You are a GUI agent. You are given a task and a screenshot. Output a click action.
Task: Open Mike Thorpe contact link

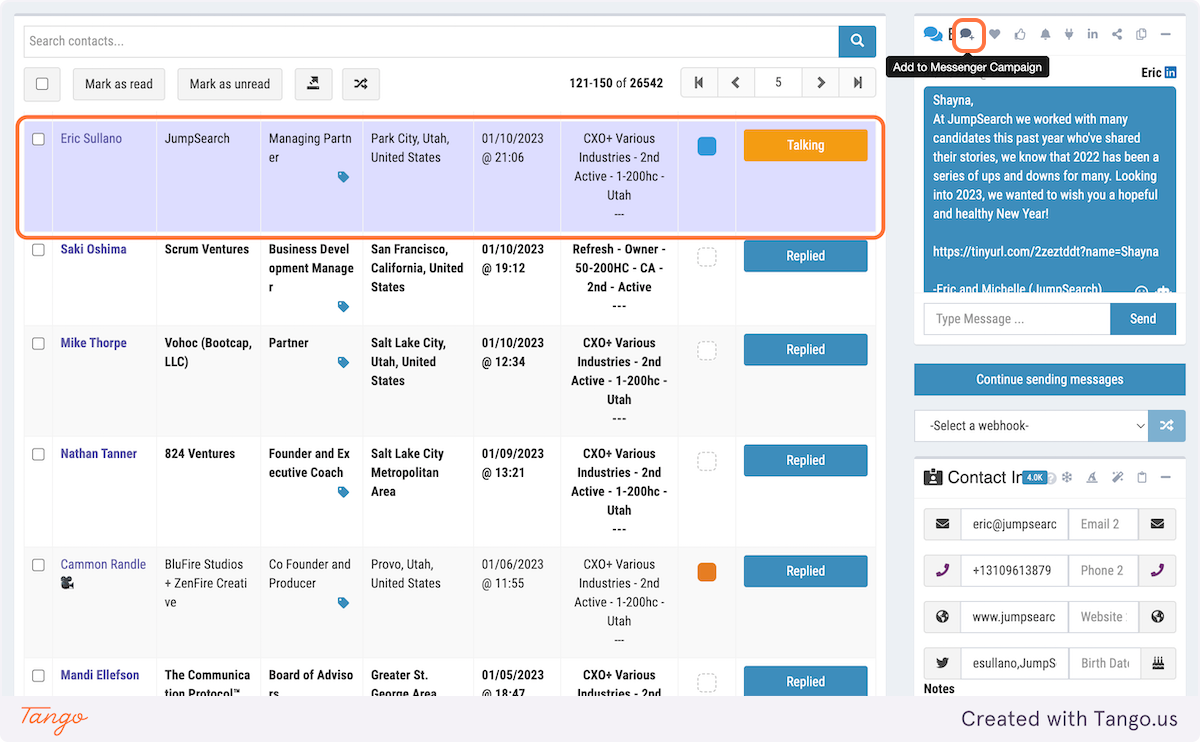[93, 343]
